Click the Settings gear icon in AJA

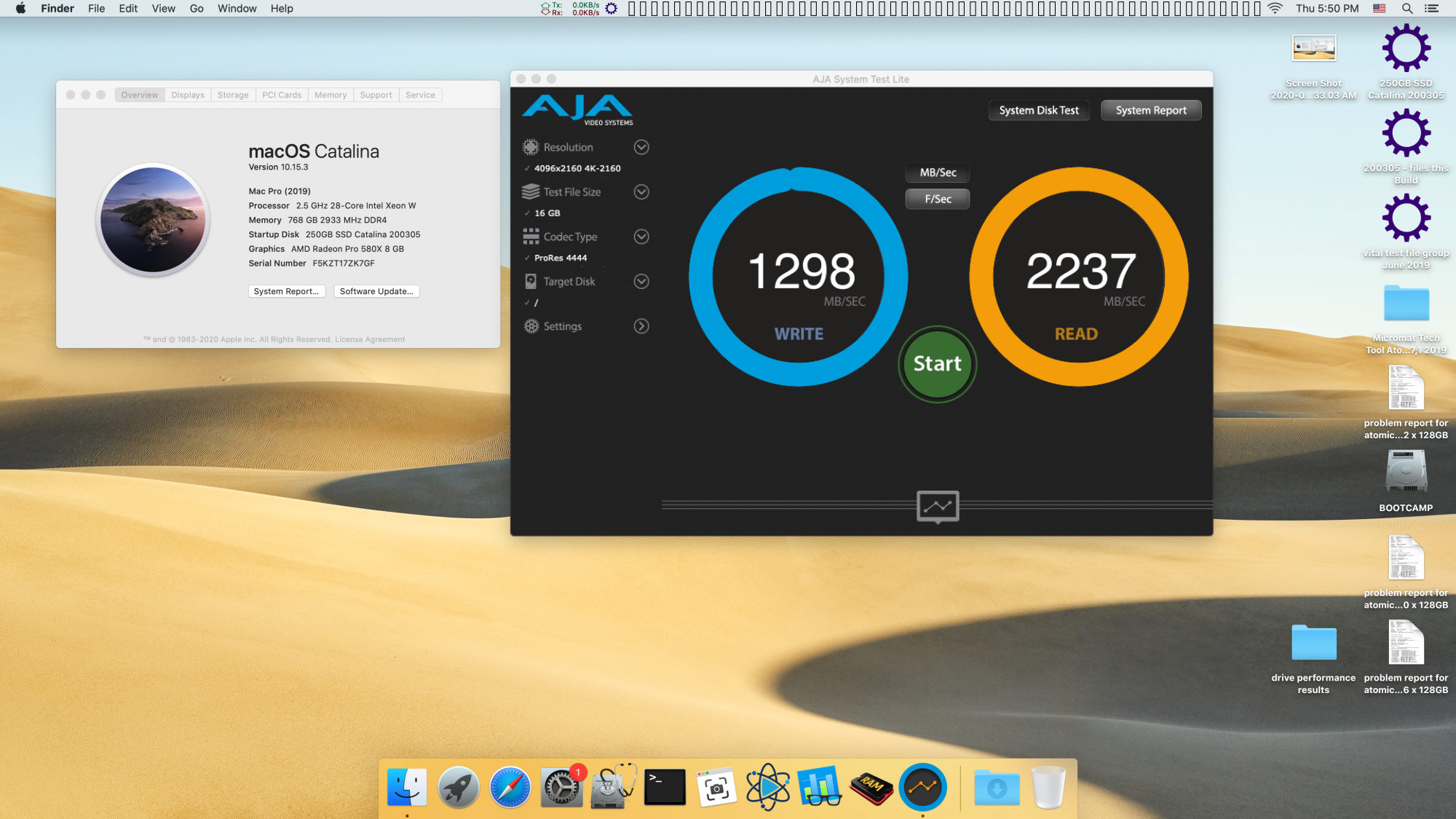(x=531, y=326)
